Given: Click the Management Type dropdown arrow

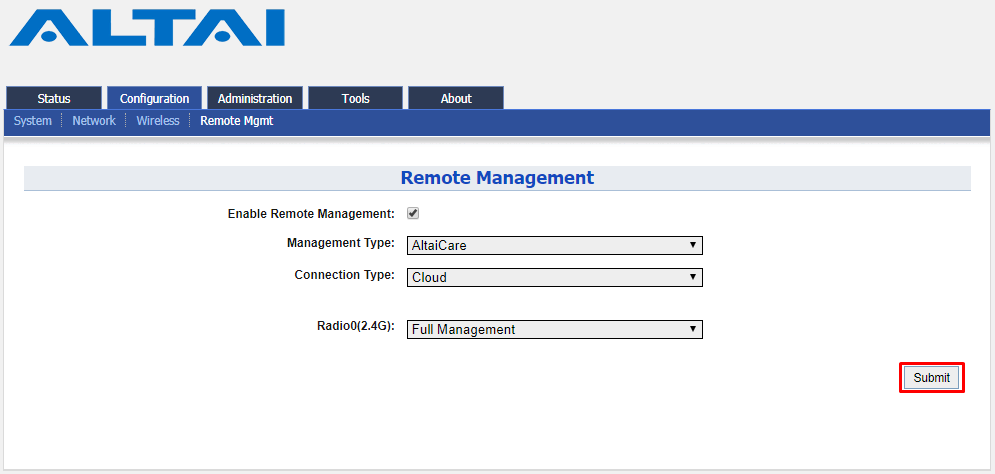Looking at the screenshot, I should (693, 245).
